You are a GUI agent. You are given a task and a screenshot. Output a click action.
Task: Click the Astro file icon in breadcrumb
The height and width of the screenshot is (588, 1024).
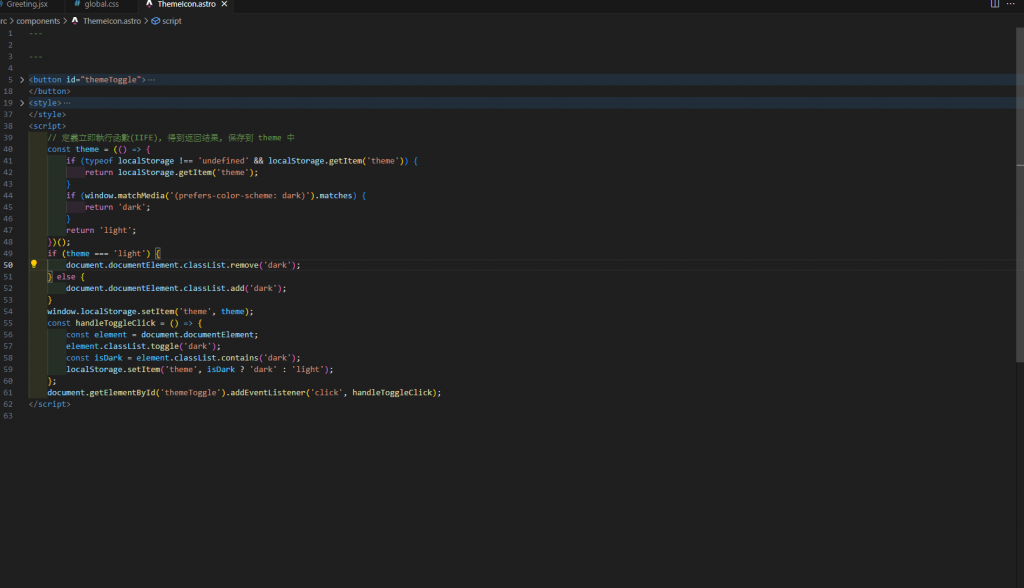pos(75,21)
